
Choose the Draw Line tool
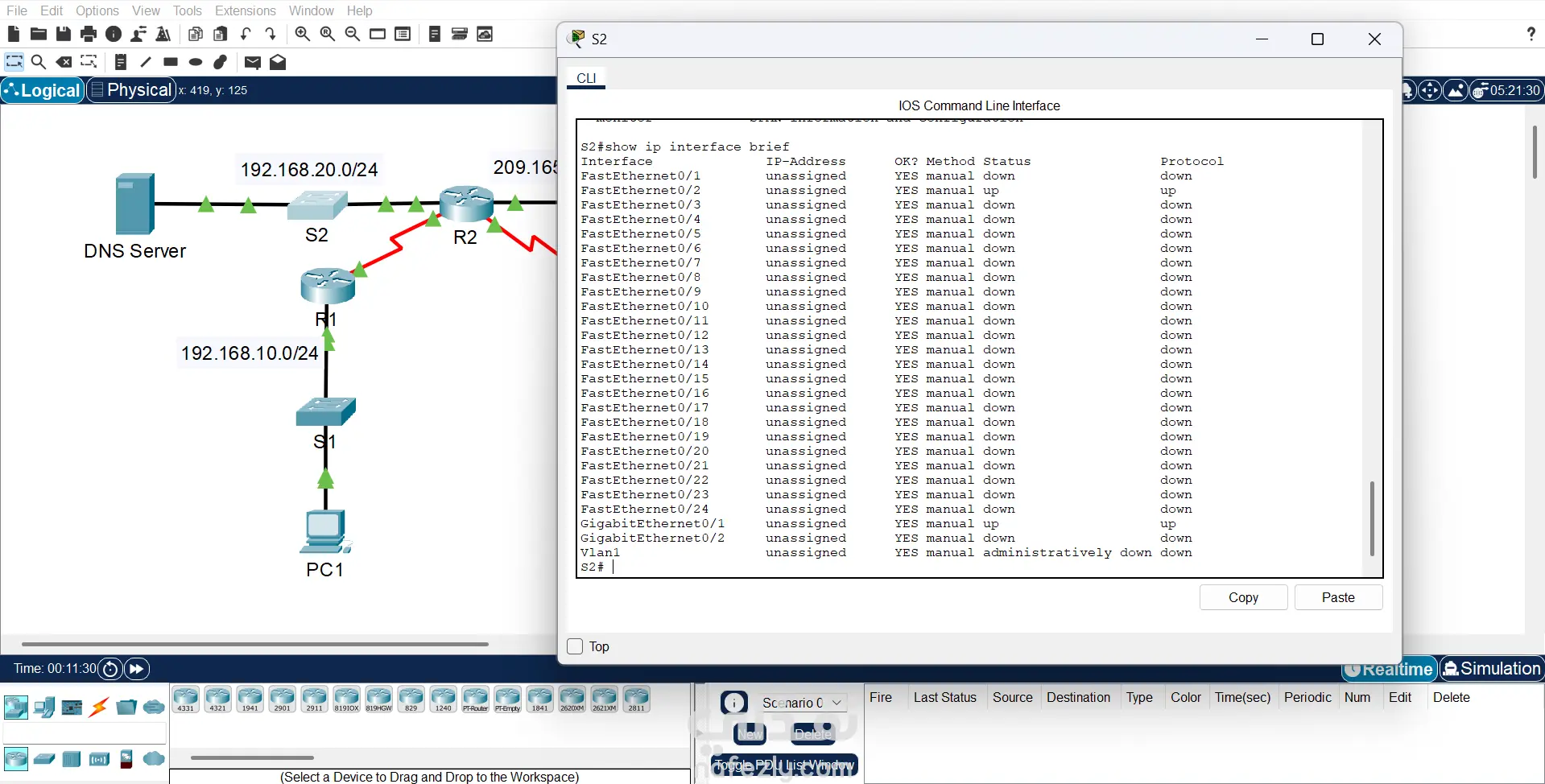click(146, 62)
